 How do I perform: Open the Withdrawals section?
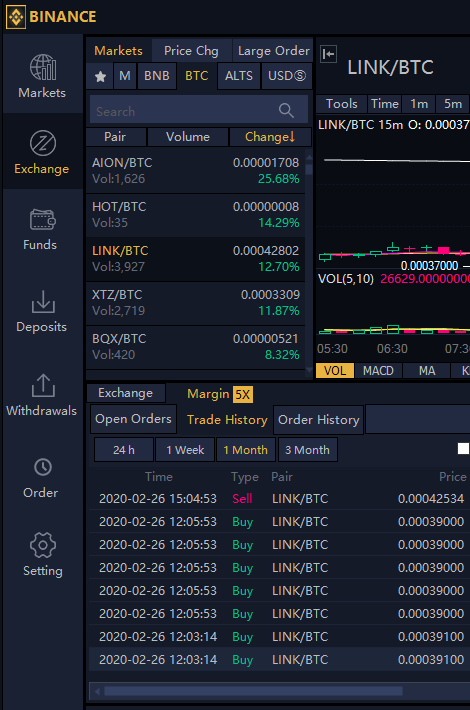pos(42,395)
